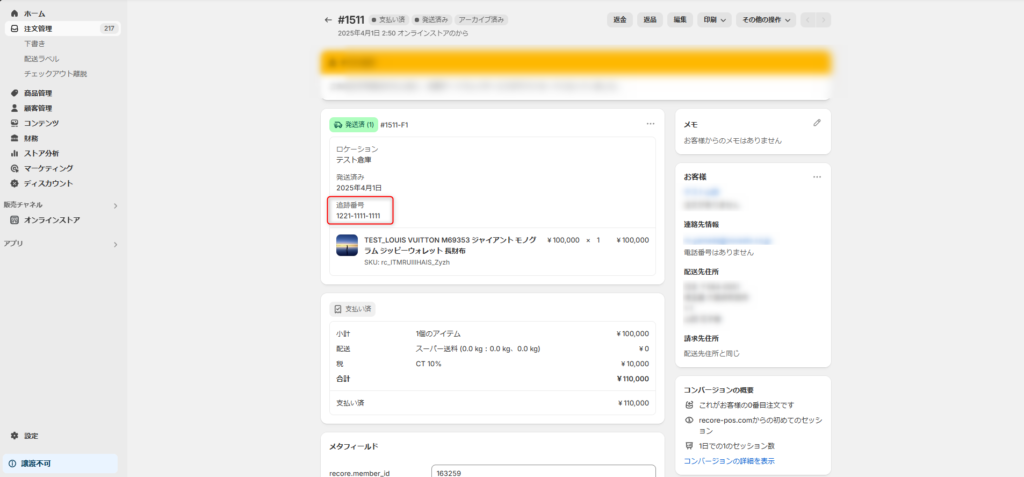Open ストア分析 in the sidebar

(x=42, y=154)
